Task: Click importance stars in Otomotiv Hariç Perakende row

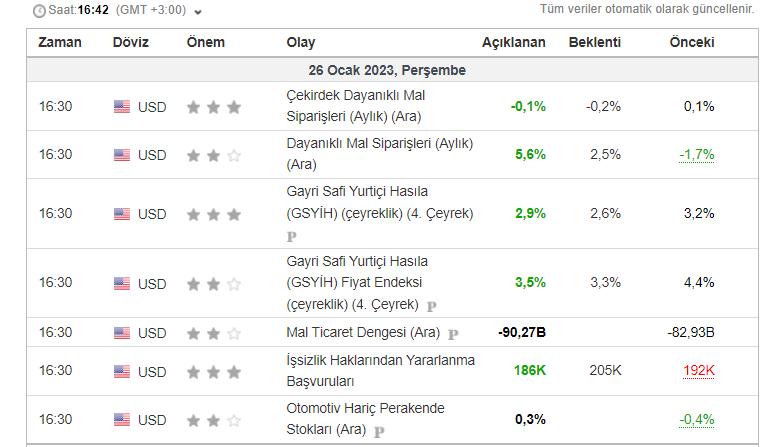Action: pos(214,420)
